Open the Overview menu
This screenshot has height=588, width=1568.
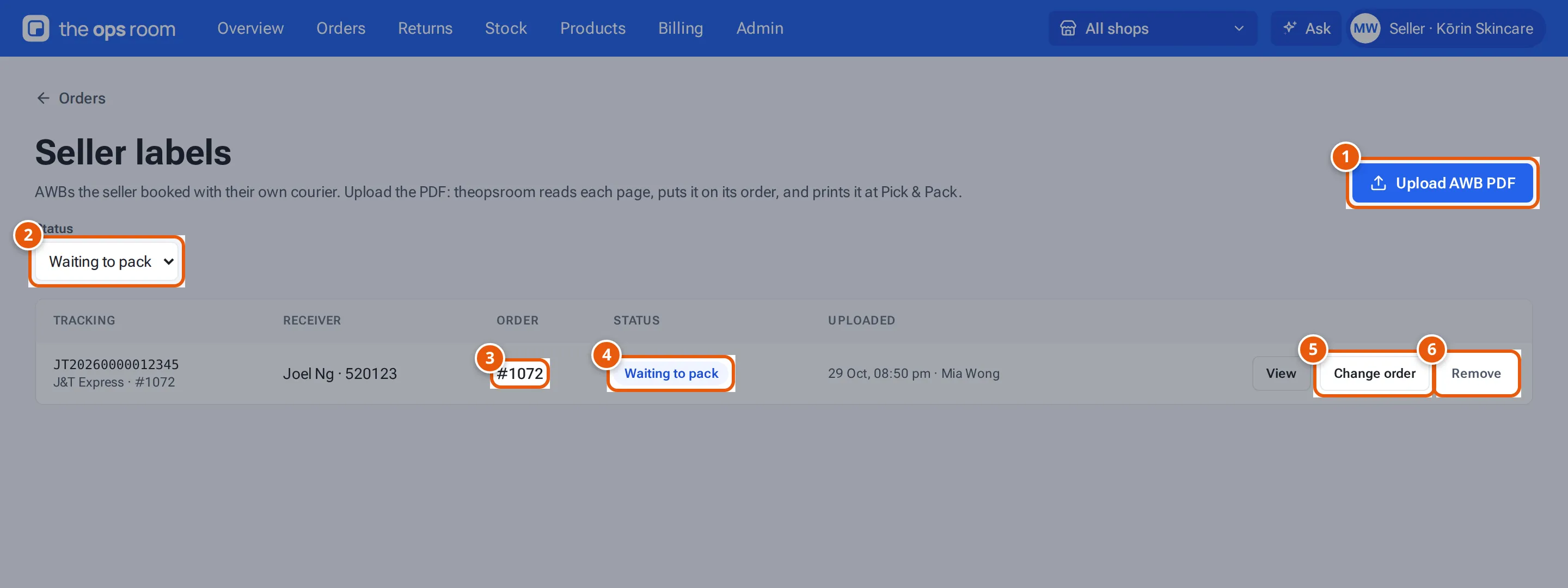(250, 28)
